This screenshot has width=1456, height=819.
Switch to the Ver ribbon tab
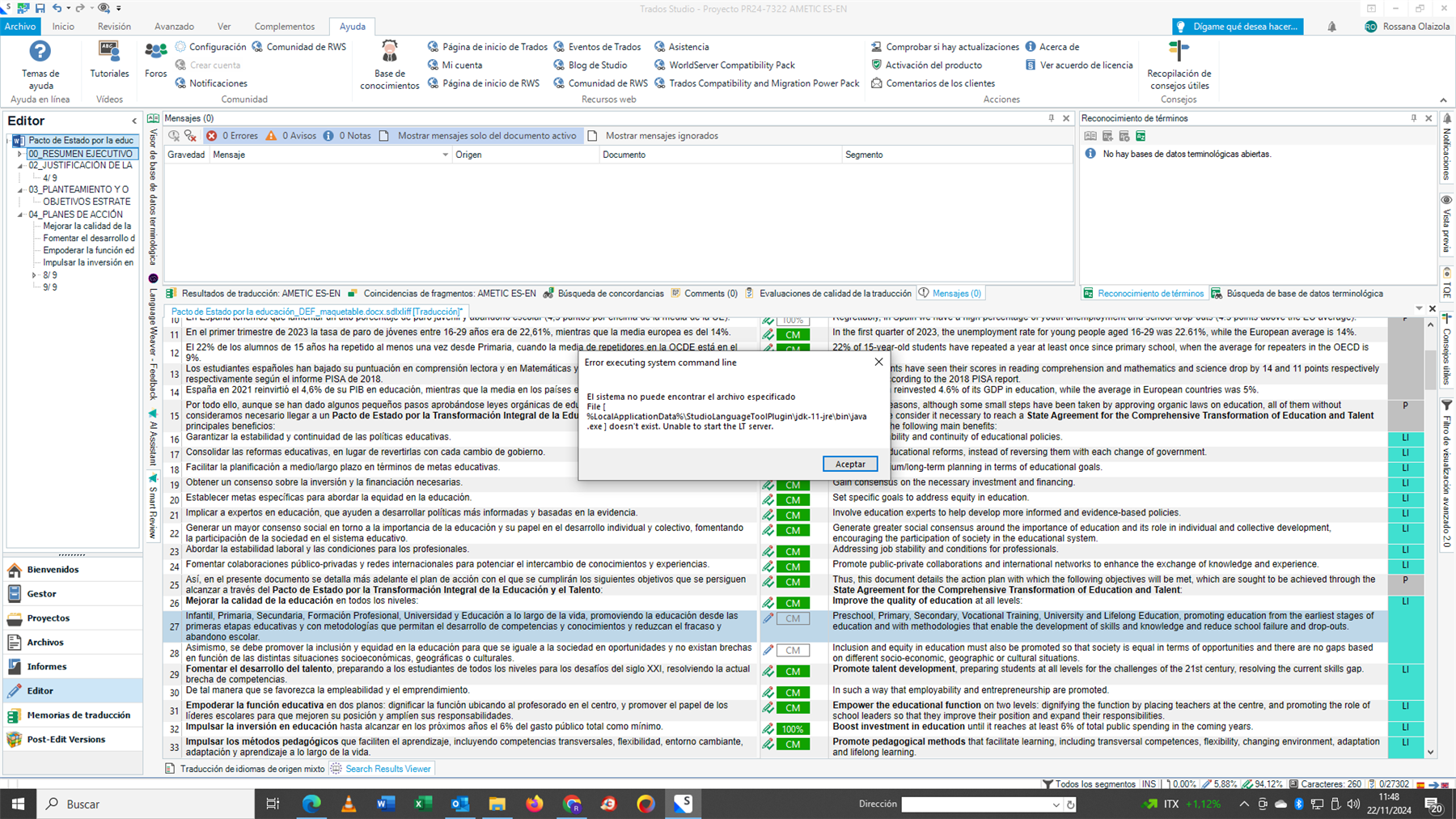224,27
